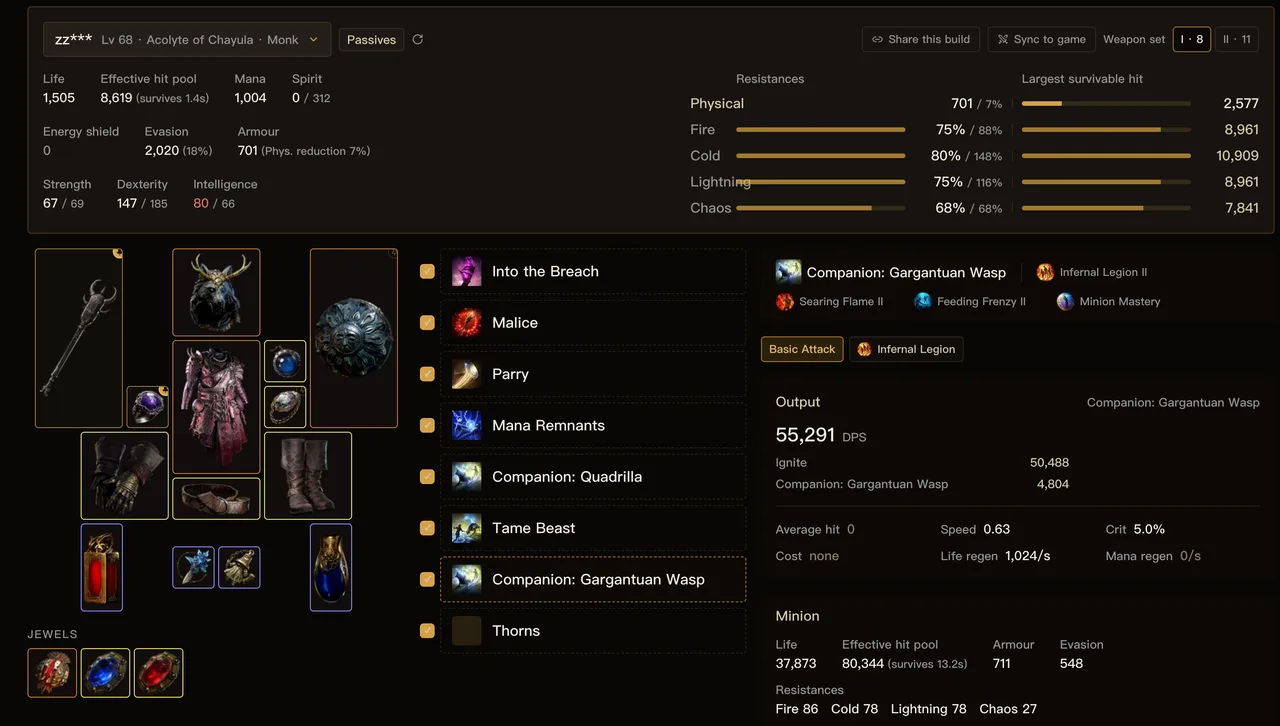Screen dimensions: 1280x726
Task: Click the Intelligence 80 / 66 value
Action: pyautogui.click(x=214, y=203)
